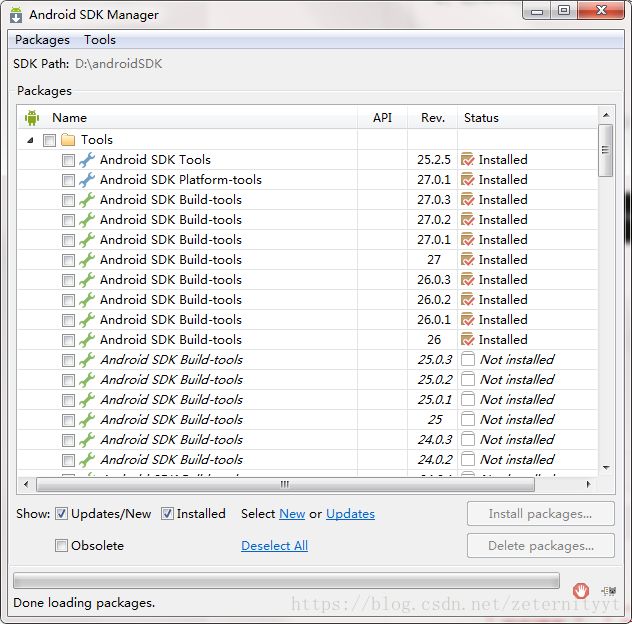Click the Delete packages button
Image resolution: width=632 pixels, height=624 pixels.
tap(541, 546)
